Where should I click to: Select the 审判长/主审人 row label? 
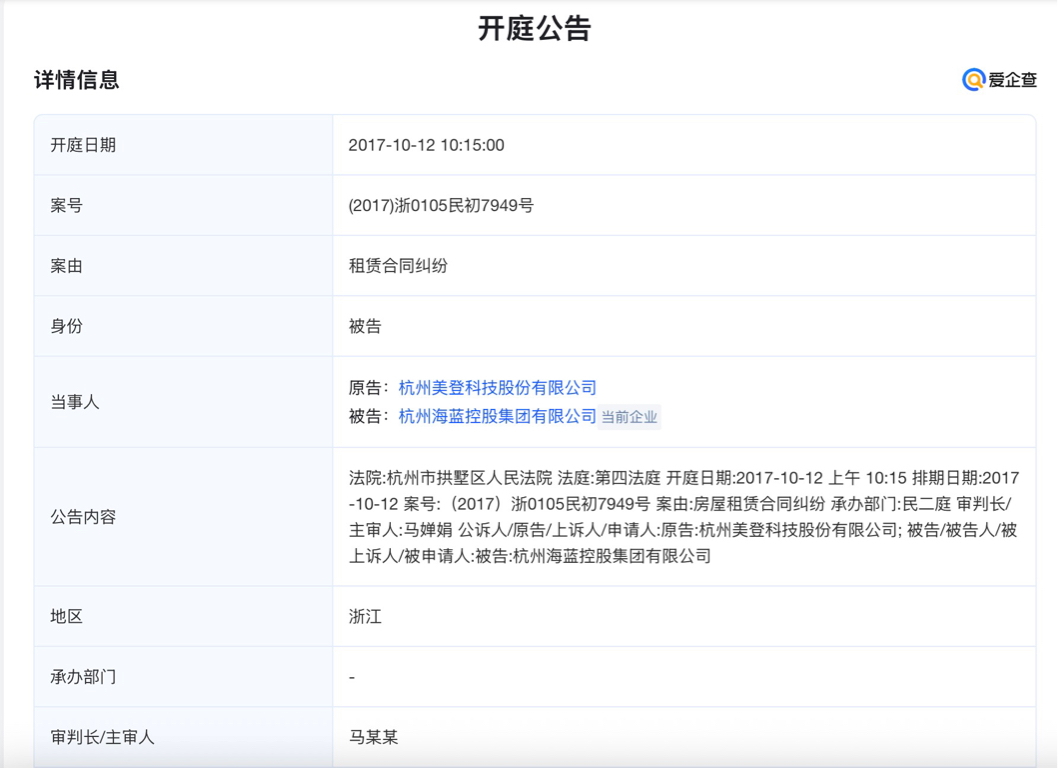click(102, 737)
